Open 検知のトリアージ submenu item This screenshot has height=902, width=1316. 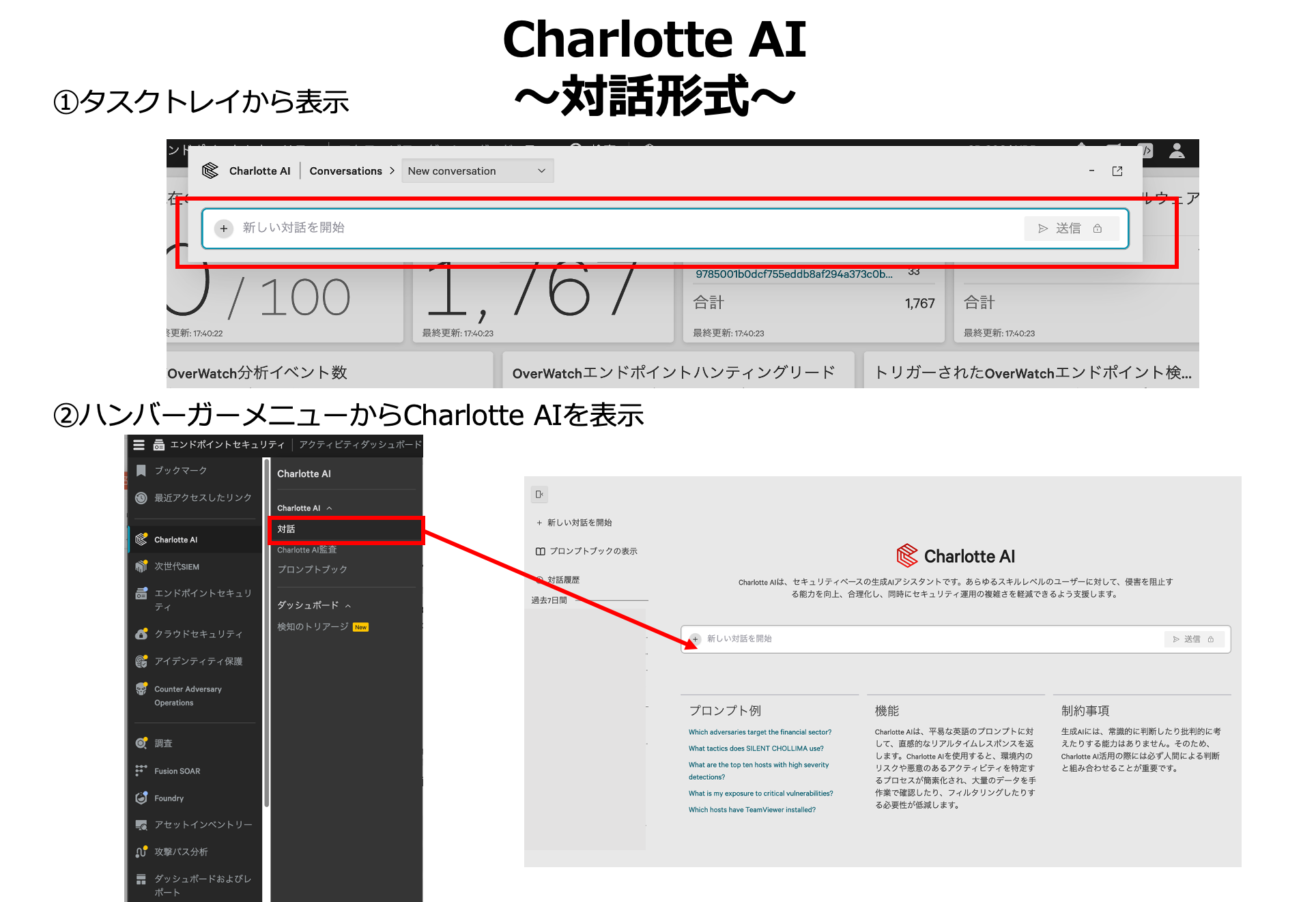coord(313,626)
